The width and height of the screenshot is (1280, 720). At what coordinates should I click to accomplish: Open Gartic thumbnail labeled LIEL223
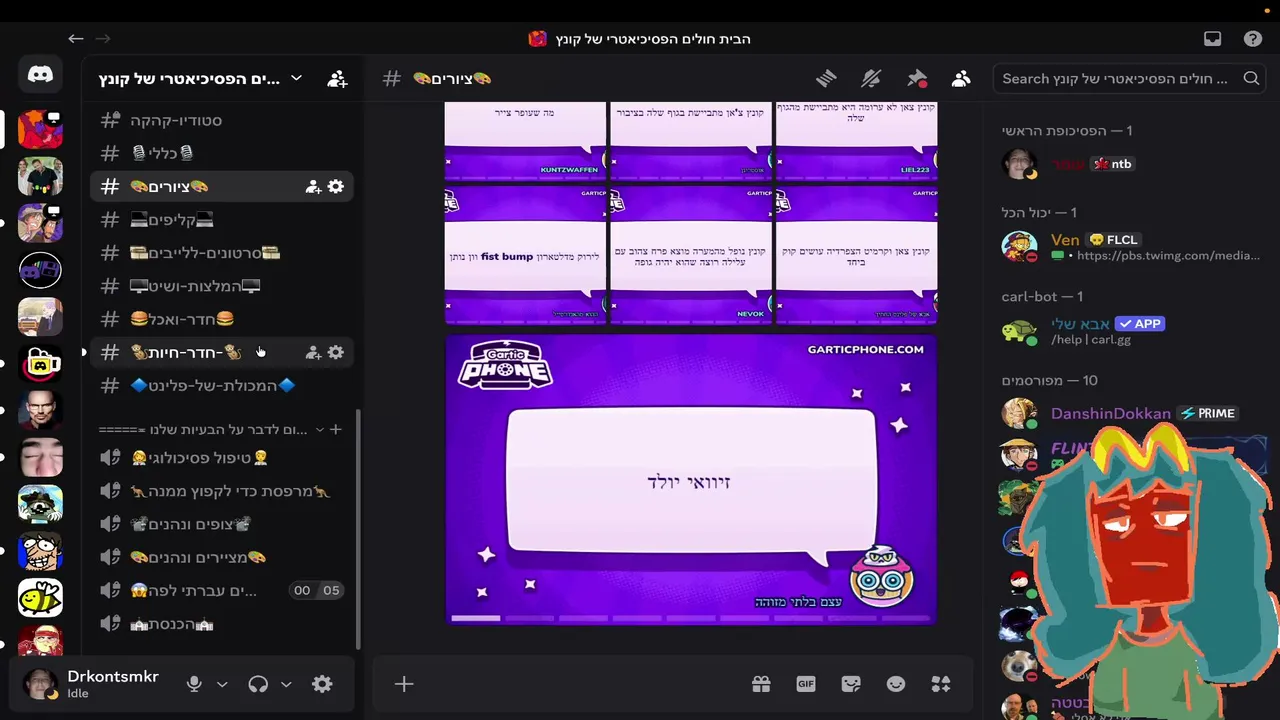click(857, 140)
